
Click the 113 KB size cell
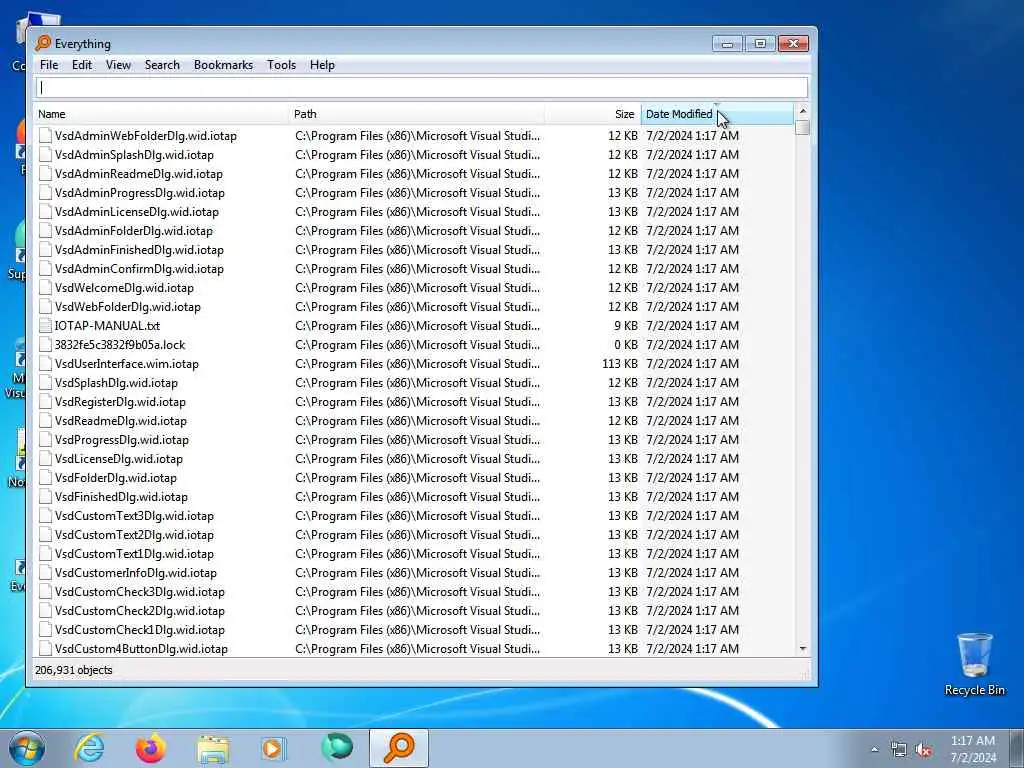pyautogui.click(x=620, y=364)
